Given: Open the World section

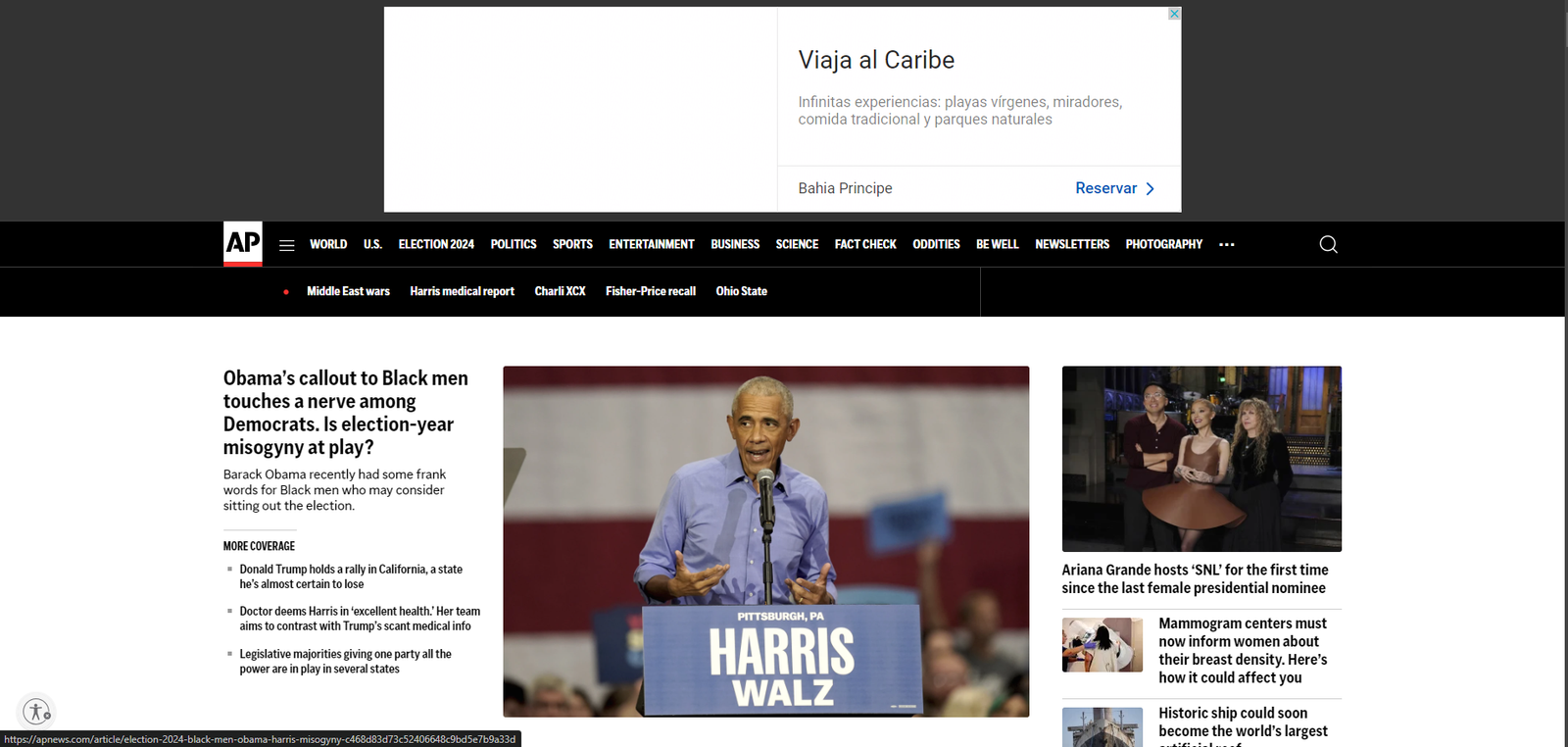Looking at the screenshot, I should [x=328, y=244].
